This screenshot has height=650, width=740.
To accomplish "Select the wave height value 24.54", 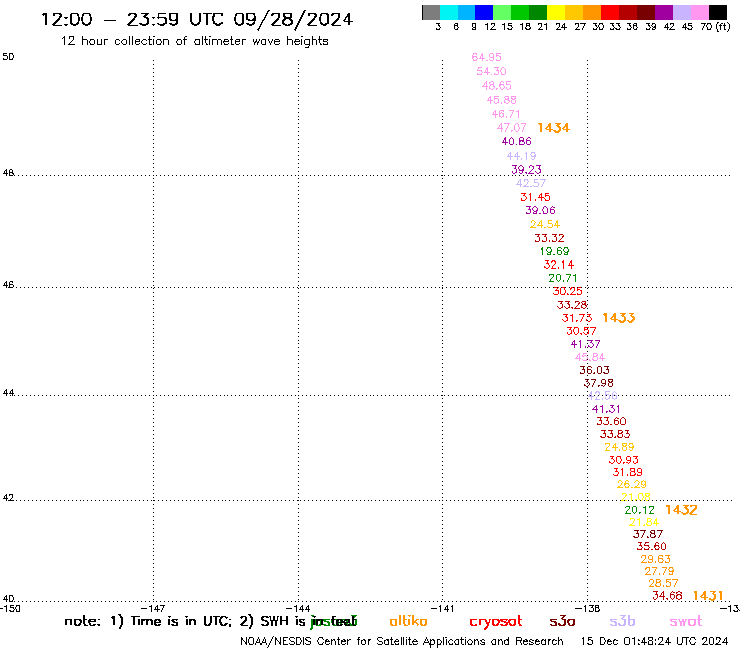I will coord(545,224).
